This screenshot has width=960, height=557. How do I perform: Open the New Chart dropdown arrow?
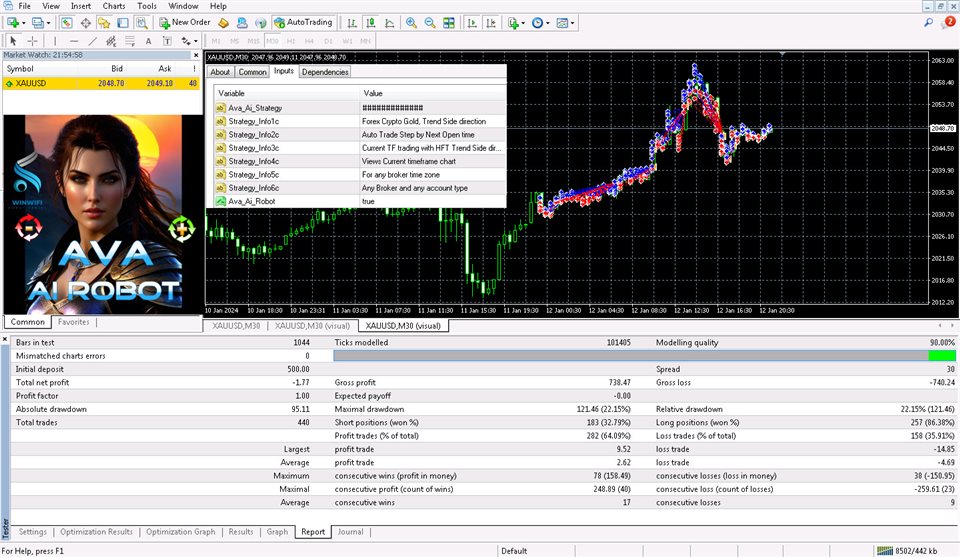click(x=23, y=23)
